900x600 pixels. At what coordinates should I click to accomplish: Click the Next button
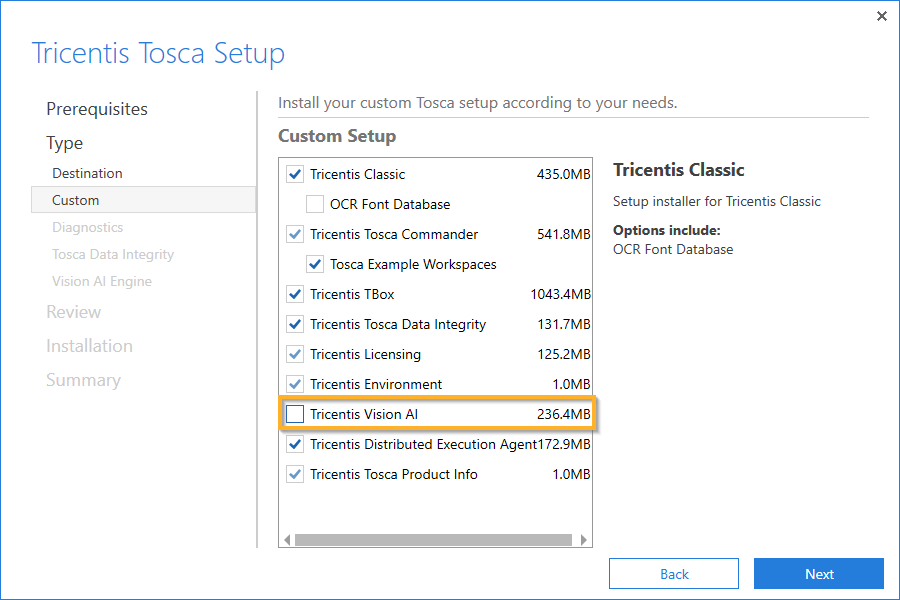click(x=818, y=574)
